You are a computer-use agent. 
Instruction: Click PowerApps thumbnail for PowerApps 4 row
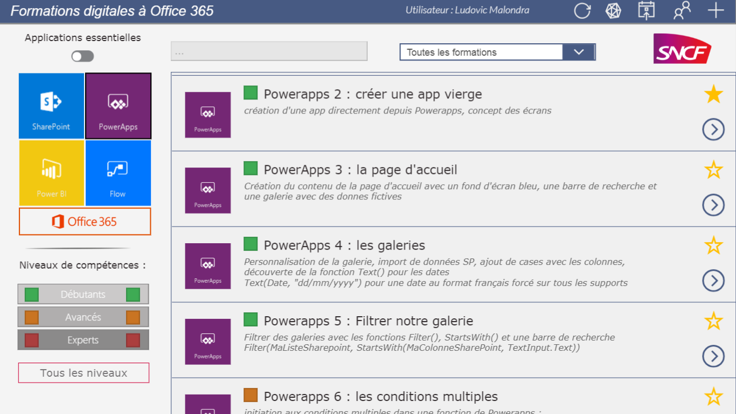[208, 266]
